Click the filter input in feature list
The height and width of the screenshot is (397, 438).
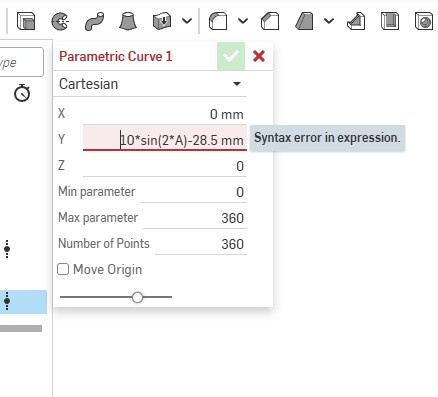click(x=21, y=62)
